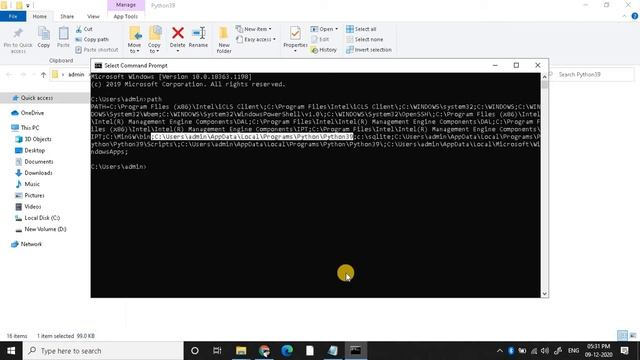
Task: Open Microsoft Edge from the taskbar
Action: pos(287,351)
